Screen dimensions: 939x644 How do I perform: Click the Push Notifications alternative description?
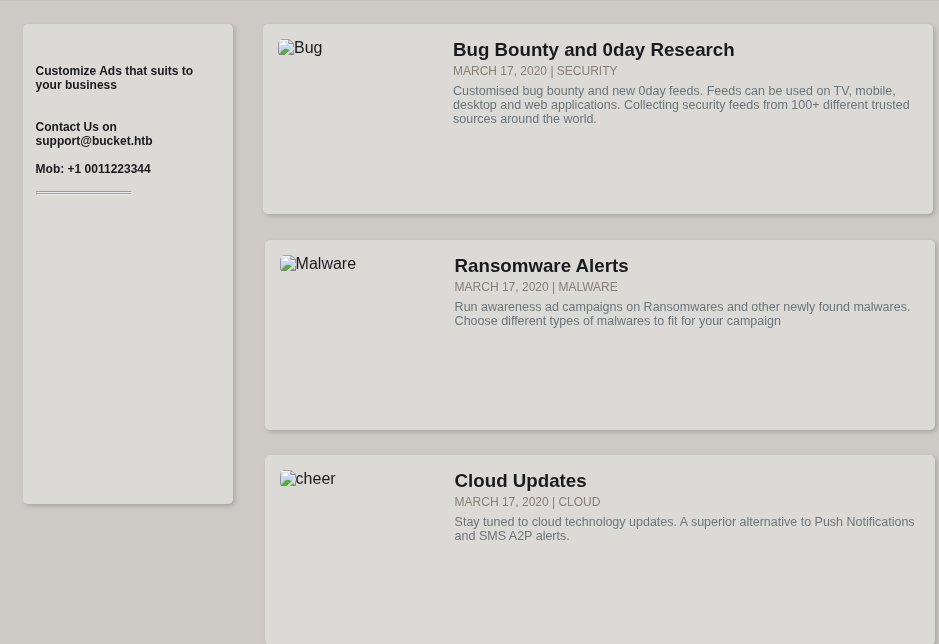pyautogui.click(x=683, y=529)
